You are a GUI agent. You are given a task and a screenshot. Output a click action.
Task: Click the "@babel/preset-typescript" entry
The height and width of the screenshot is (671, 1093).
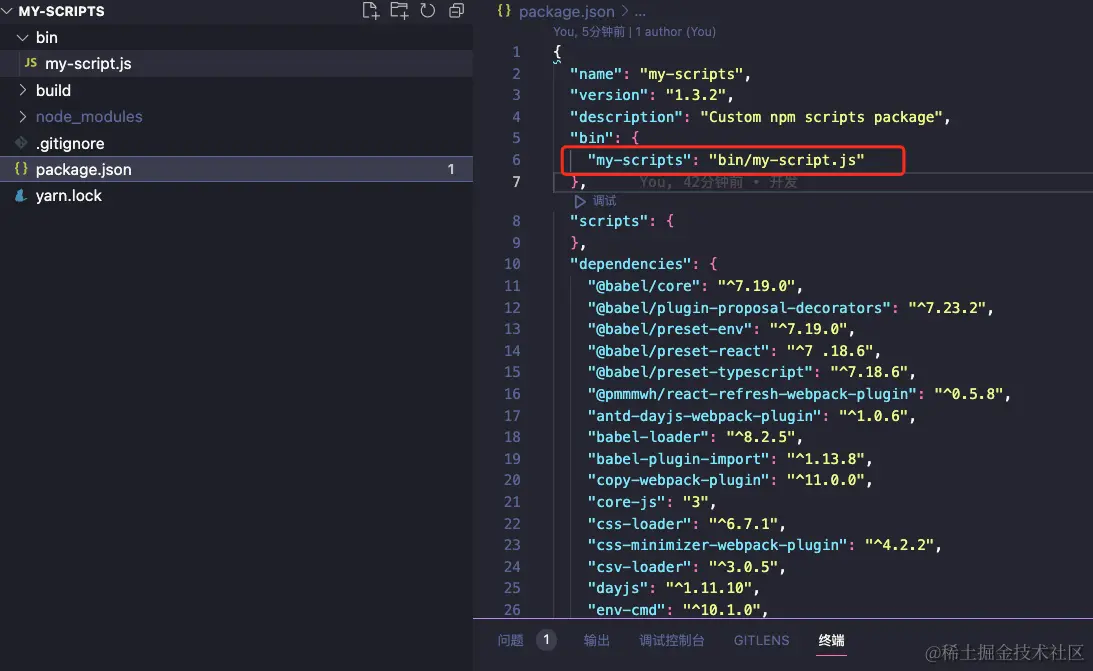coord(700,372)
